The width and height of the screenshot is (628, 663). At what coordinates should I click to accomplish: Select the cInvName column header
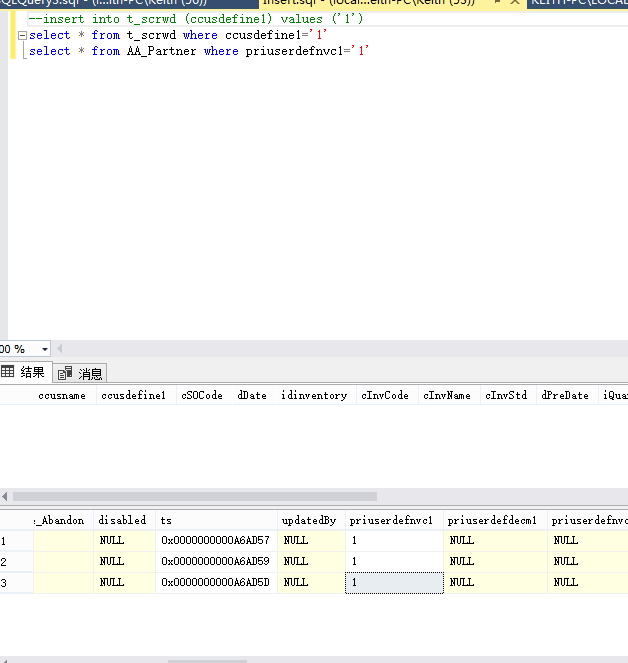tap(447, 395)
